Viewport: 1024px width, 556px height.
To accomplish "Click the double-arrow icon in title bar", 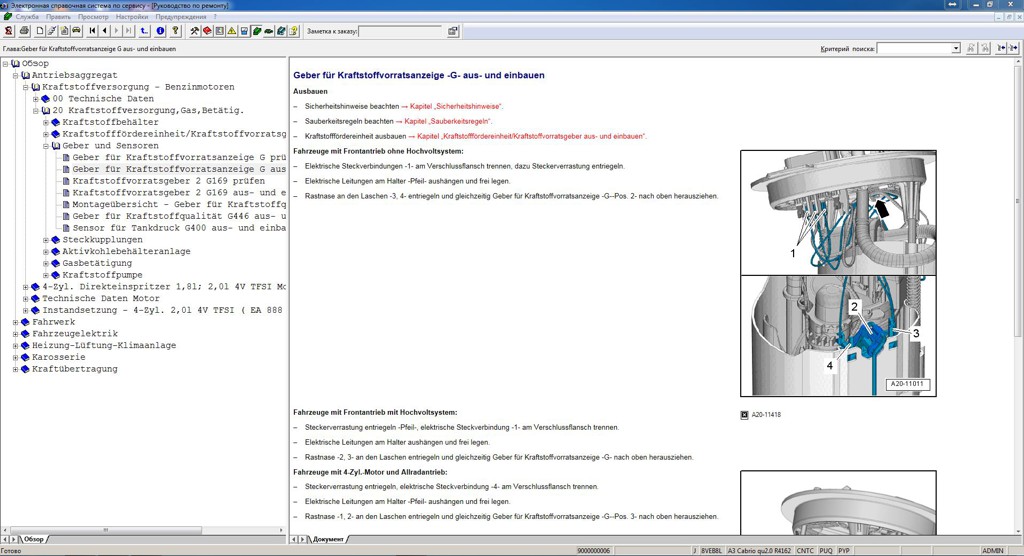I will [x=953, y=5].
